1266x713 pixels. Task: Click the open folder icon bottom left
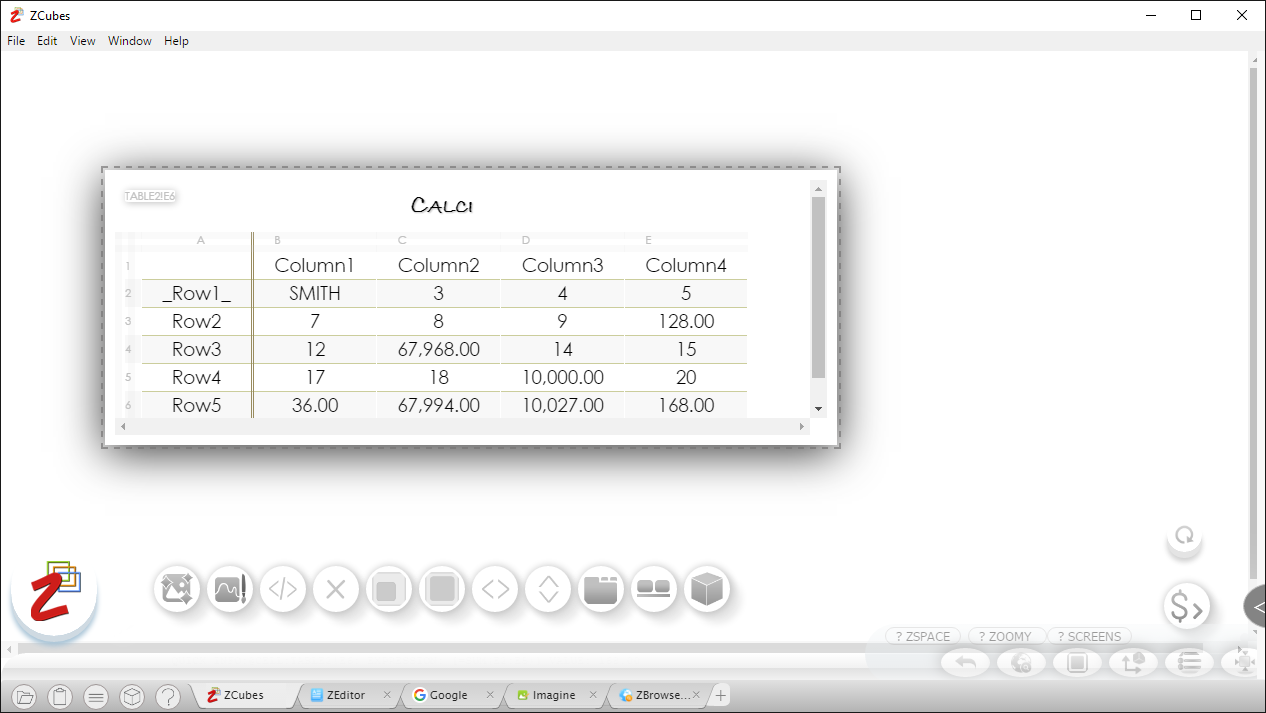pyautogui.click(x=25, y=696)
